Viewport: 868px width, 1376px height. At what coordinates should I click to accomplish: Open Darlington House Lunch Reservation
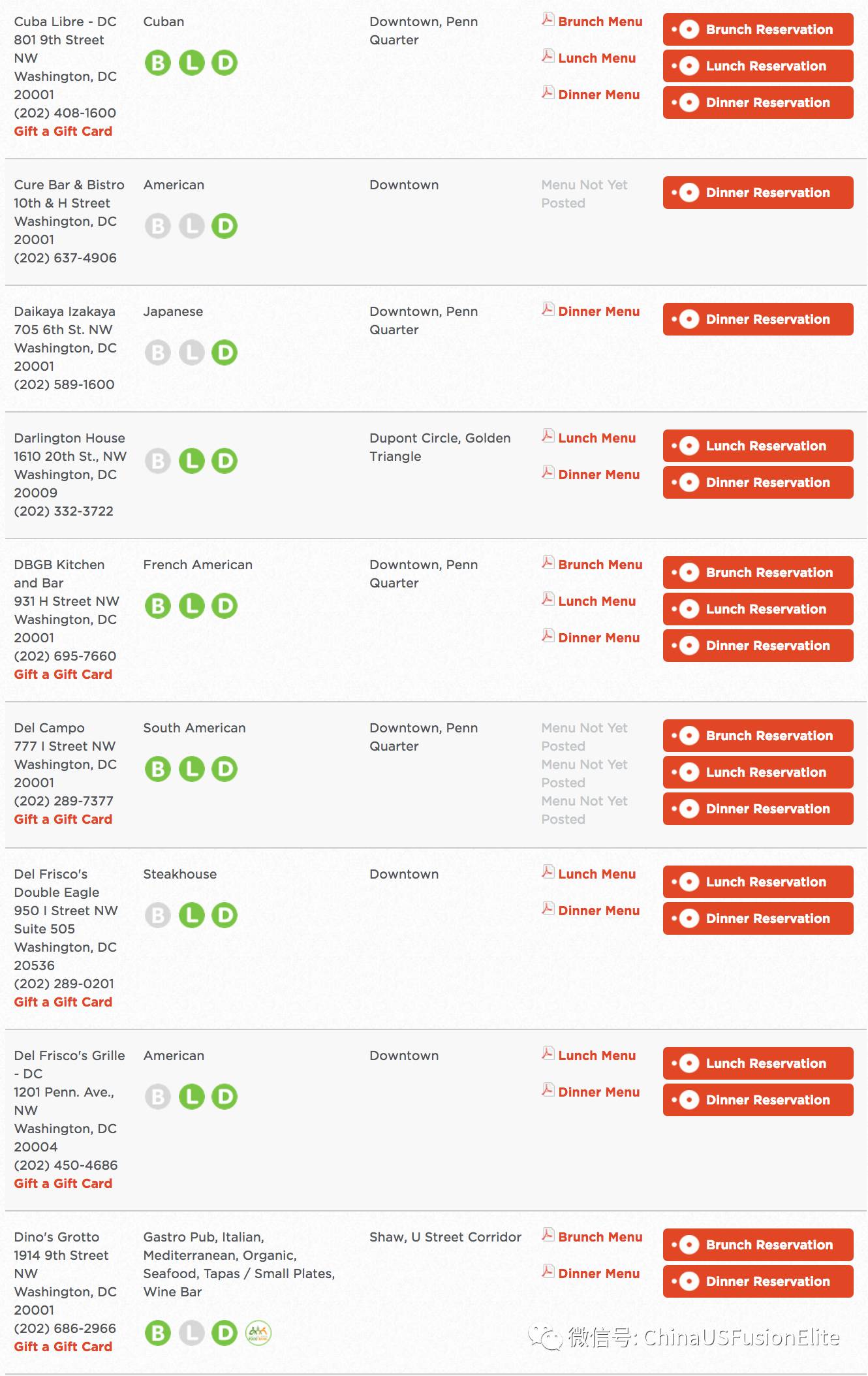[758, 446]
